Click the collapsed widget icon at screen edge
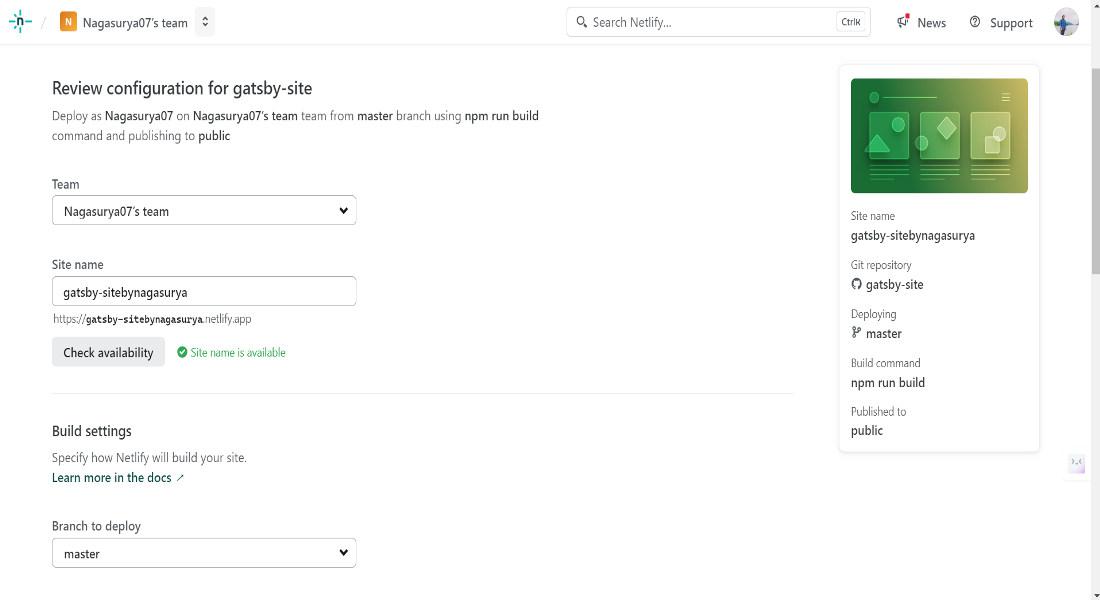Viewport: 1100px width, 600px height. point(1076,464)
